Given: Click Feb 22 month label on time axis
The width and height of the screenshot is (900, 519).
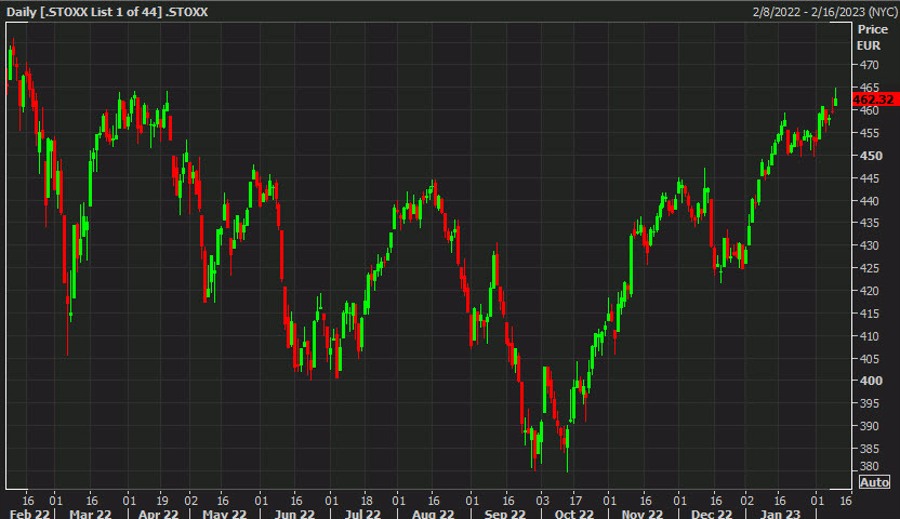Looking at the screenshot, I should tap(27, 513).
